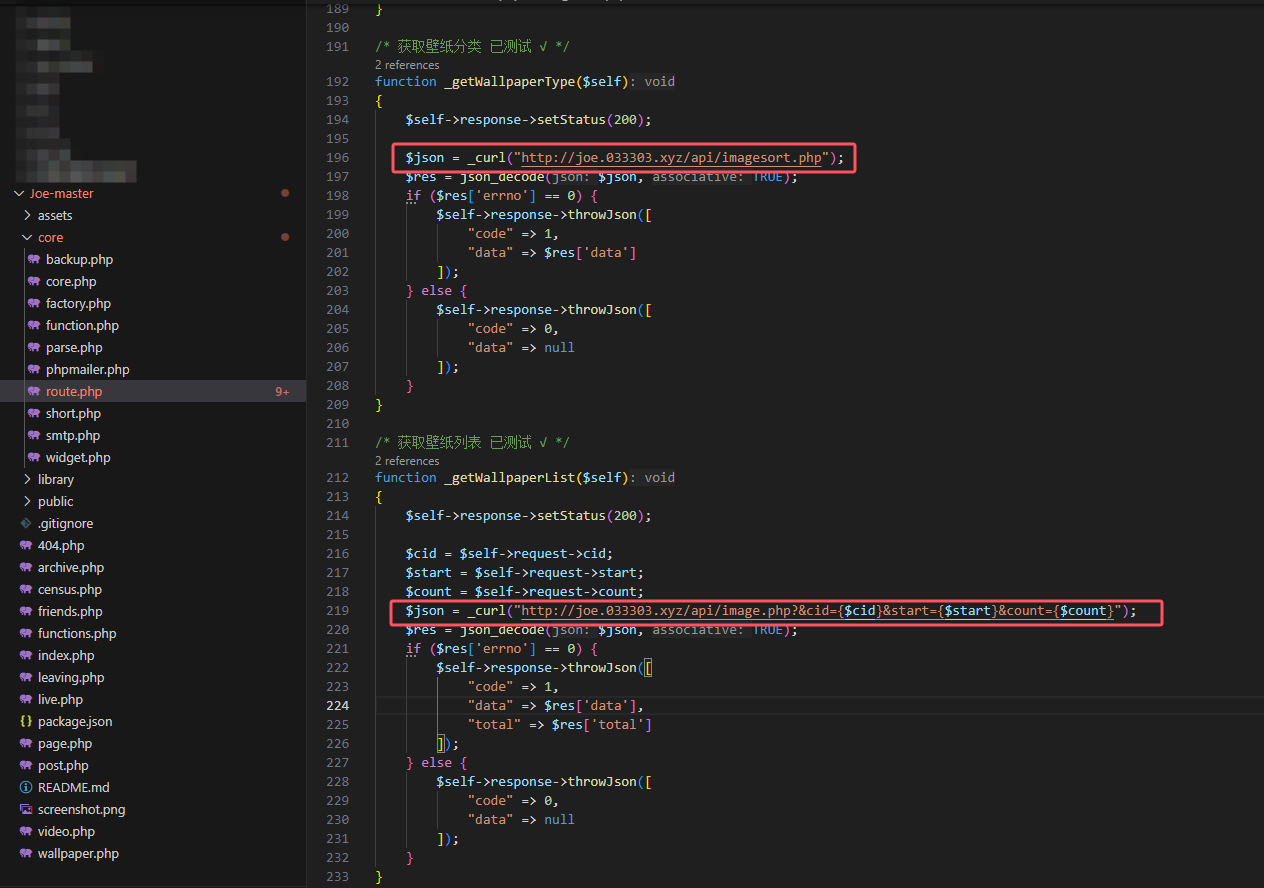Image resolution: width=1264 pixels, height=888 pixels.
Task: Click the info icon beside README.md
Action: (27, 787)
